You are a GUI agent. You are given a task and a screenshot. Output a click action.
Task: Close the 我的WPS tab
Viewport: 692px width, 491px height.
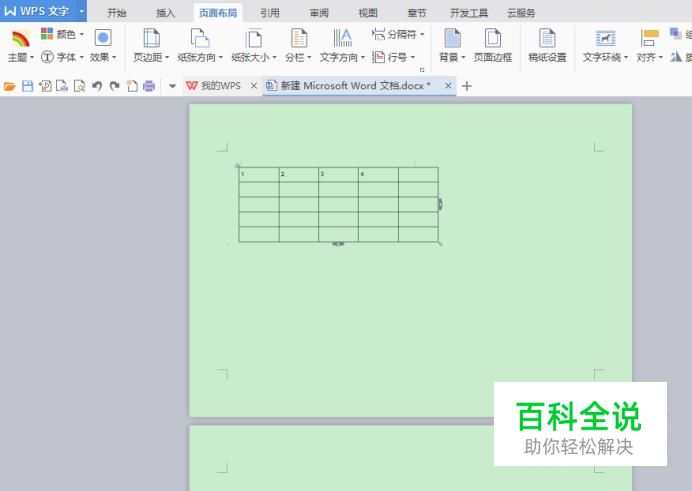tap(254, 86)
